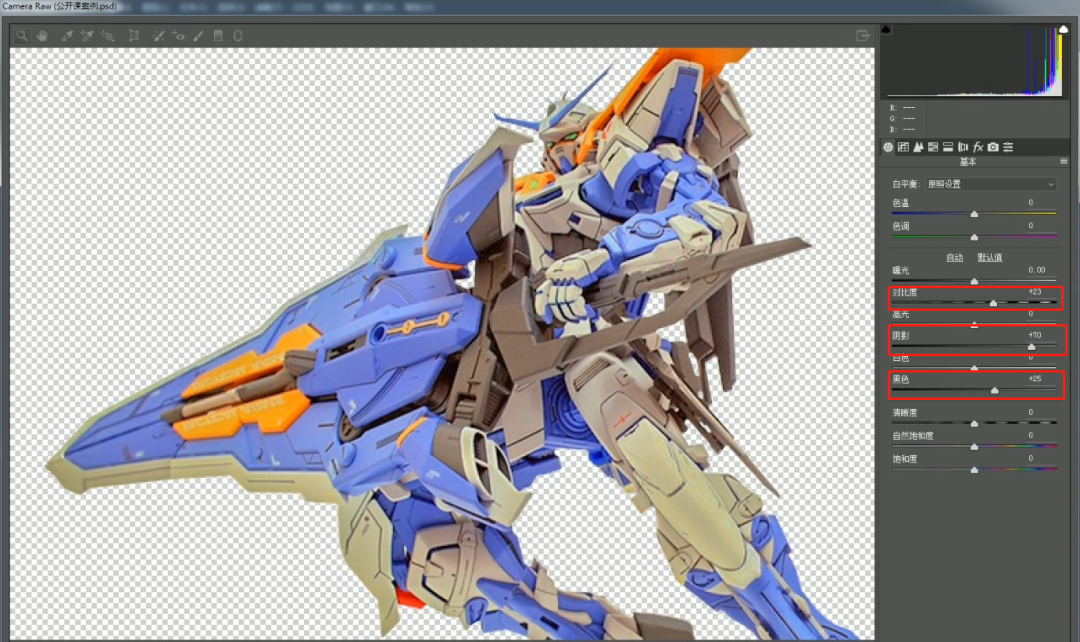
Task: Open the Tone Curve panel tab
Action: coord(903,147)
